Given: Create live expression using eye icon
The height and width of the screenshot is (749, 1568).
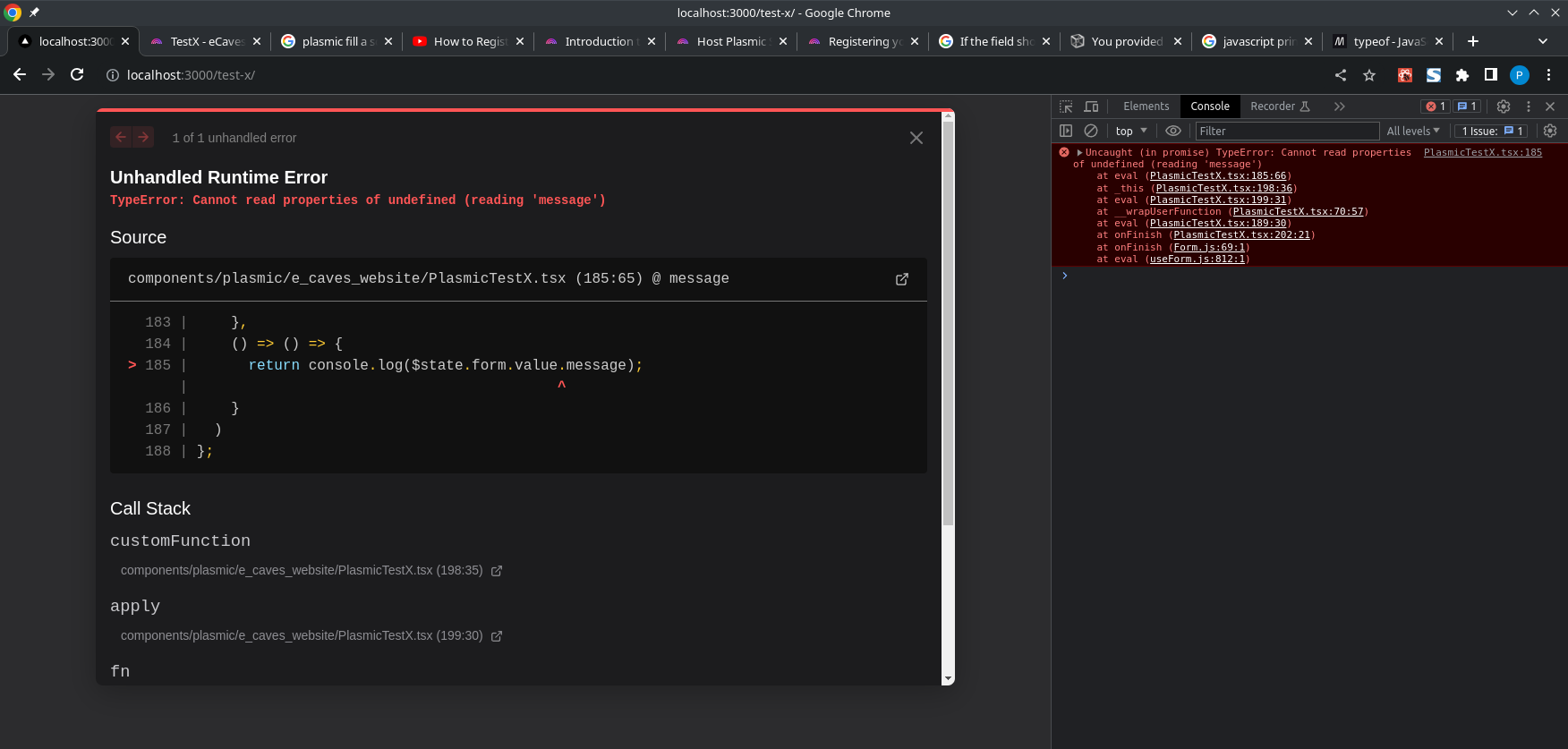Looking at the screenshot, I should point(1172,131).
